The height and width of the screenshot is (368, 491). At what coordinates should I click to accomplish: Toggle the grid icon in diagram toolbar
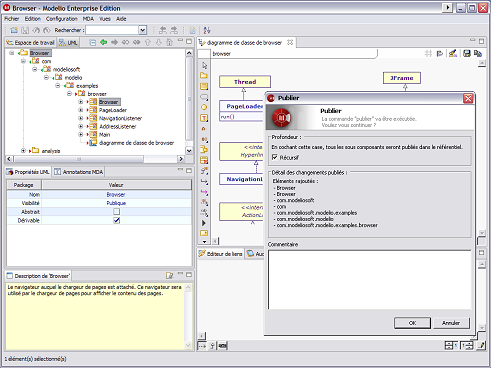pyautogui.click(x=428, y=53)
